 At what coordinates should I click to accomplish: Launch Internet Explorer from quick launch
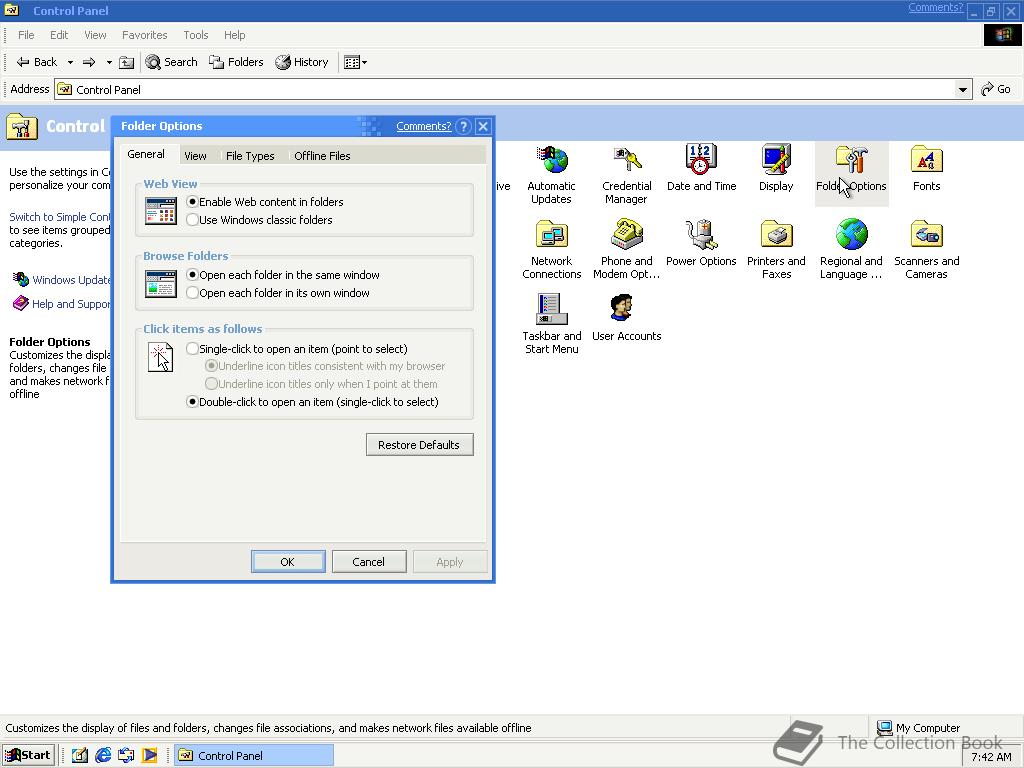click(103, 756)
